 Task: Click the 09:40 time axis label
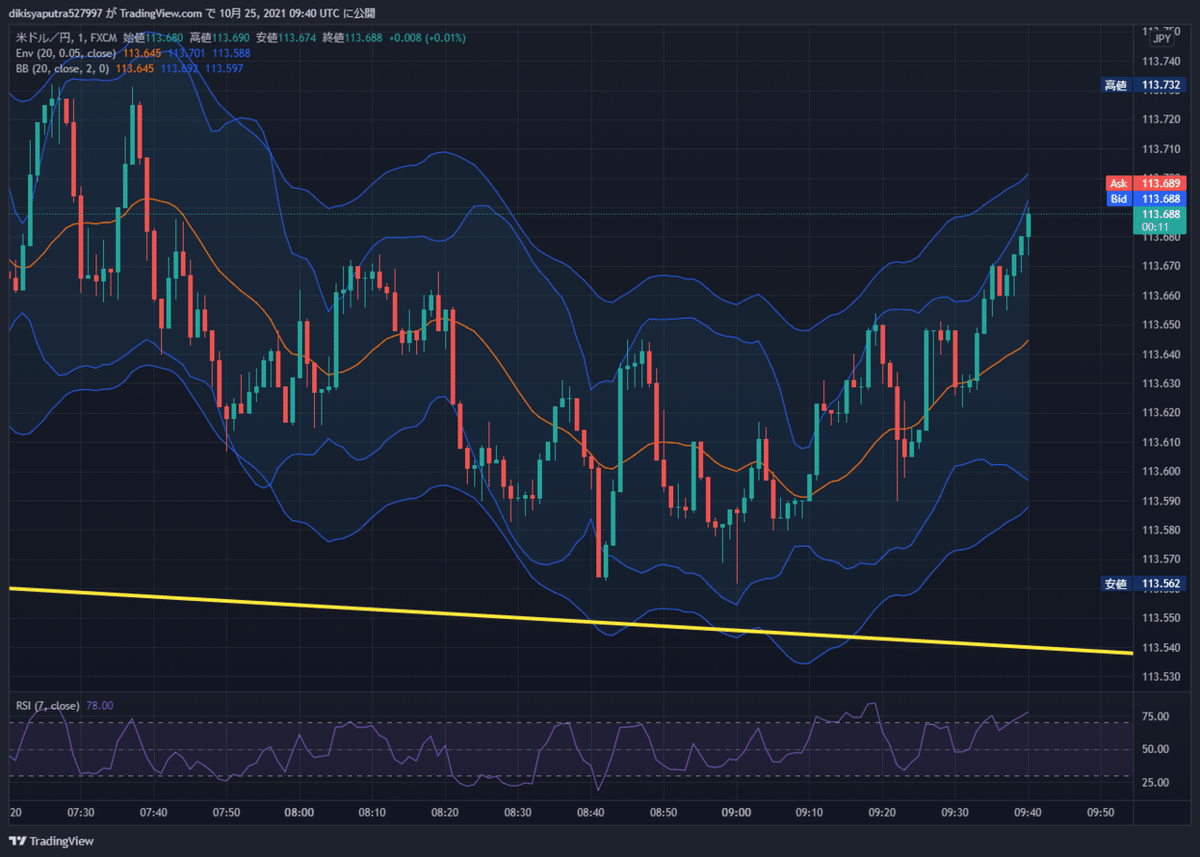1028,812
